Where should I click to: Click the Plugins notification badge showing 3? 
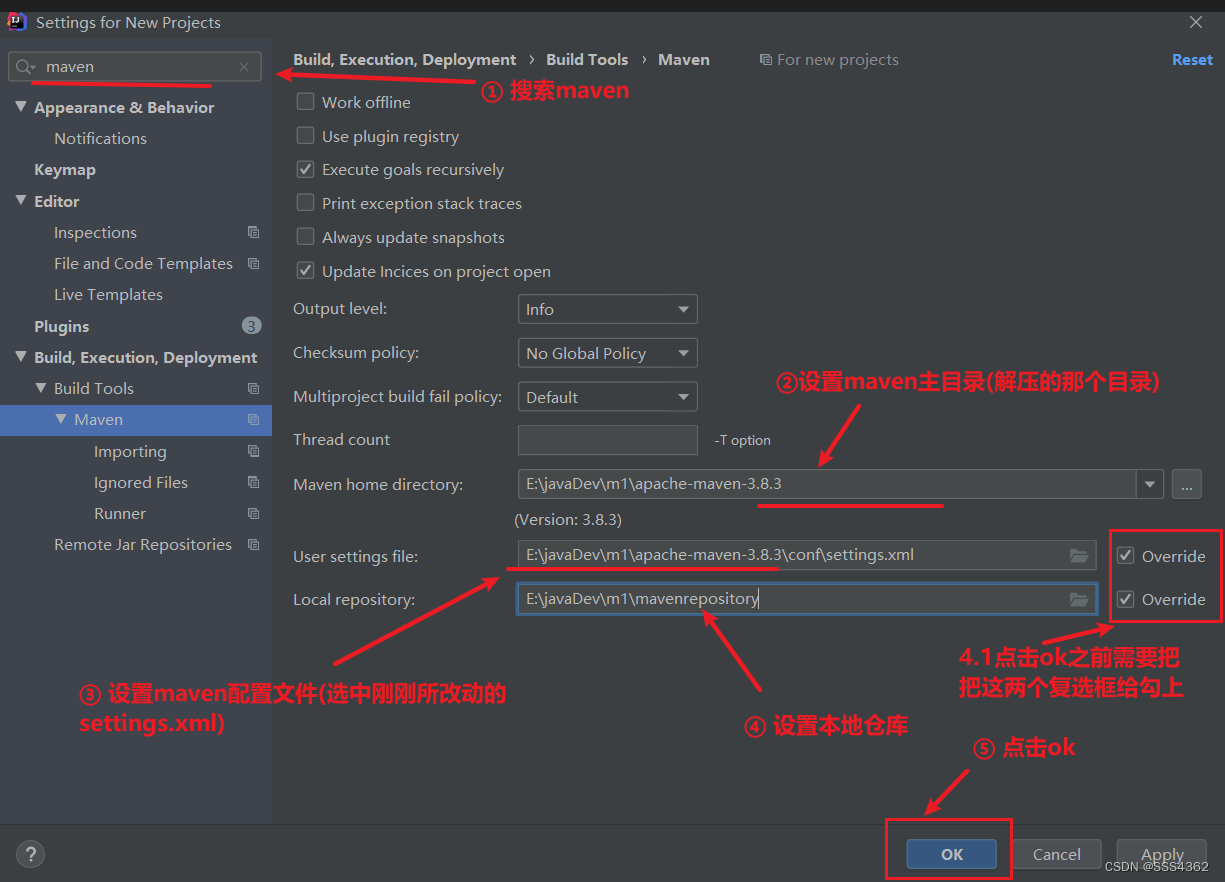coord(251,325)
